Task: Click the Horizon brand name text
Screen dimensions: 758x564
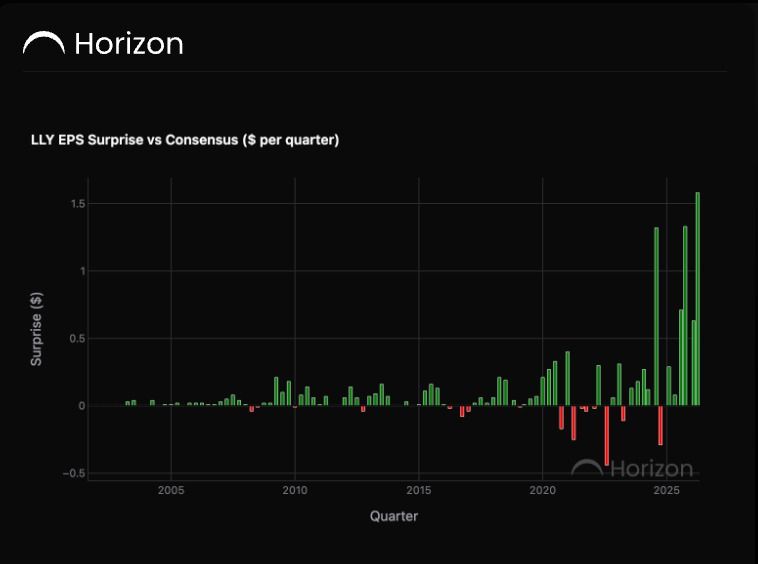Action: [129, 44]
